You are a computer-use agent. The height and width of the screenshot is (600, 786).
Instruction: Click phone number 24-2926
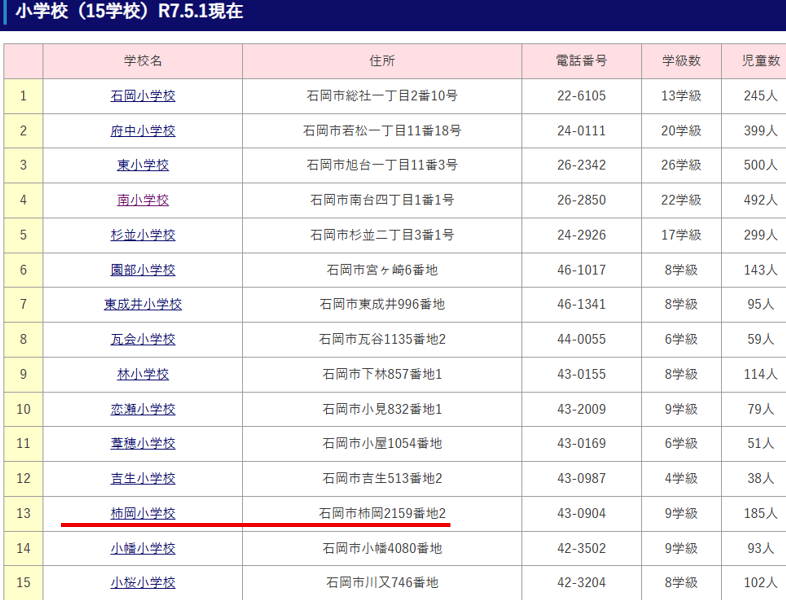tap(581, 235)
